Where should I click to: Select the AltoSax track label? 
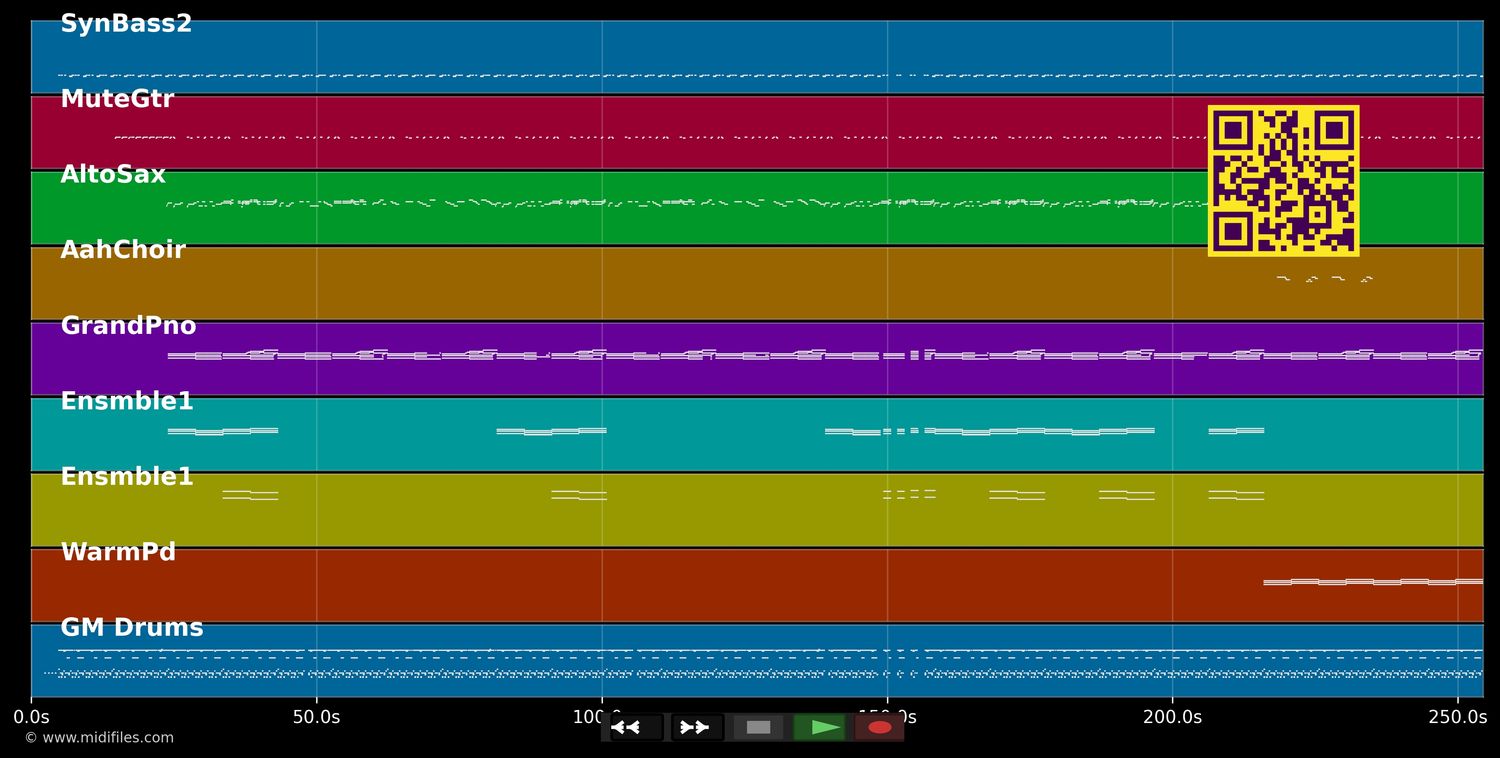click(x=113, y=175)
